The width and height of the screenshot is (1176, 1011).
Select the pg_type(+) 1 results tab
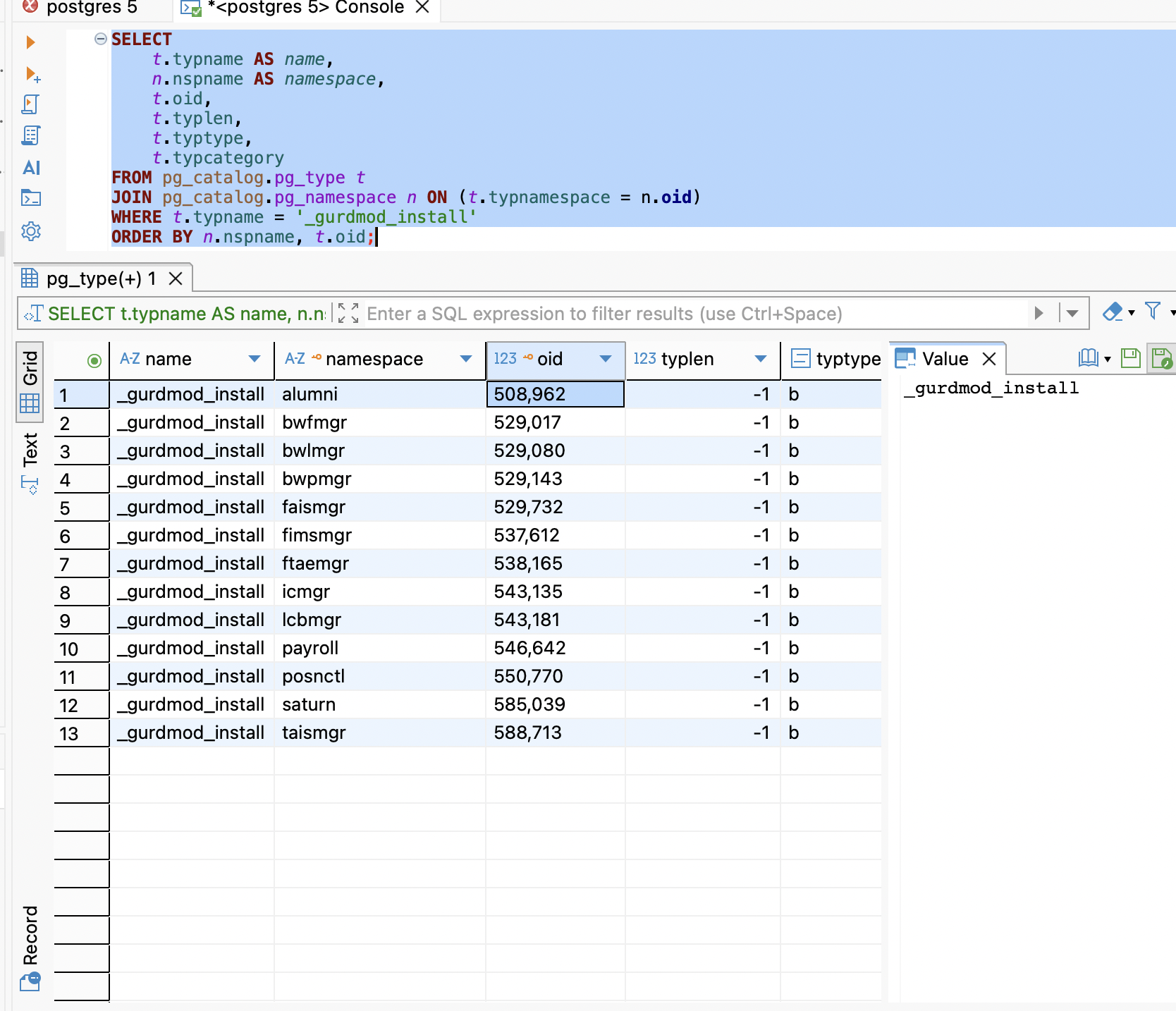[x=101, y=279]
